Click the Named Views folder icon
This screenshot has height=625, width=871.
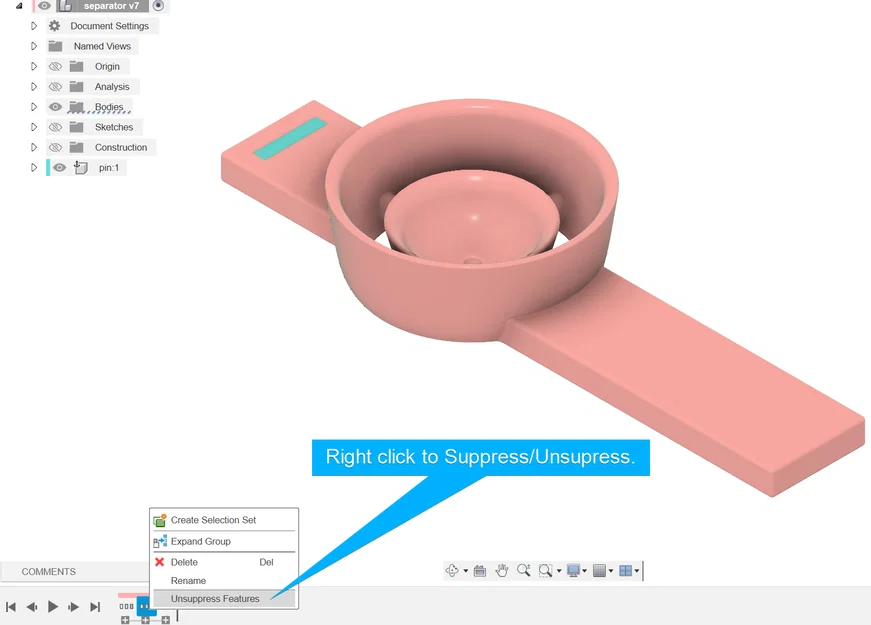[x=55, y=46]
